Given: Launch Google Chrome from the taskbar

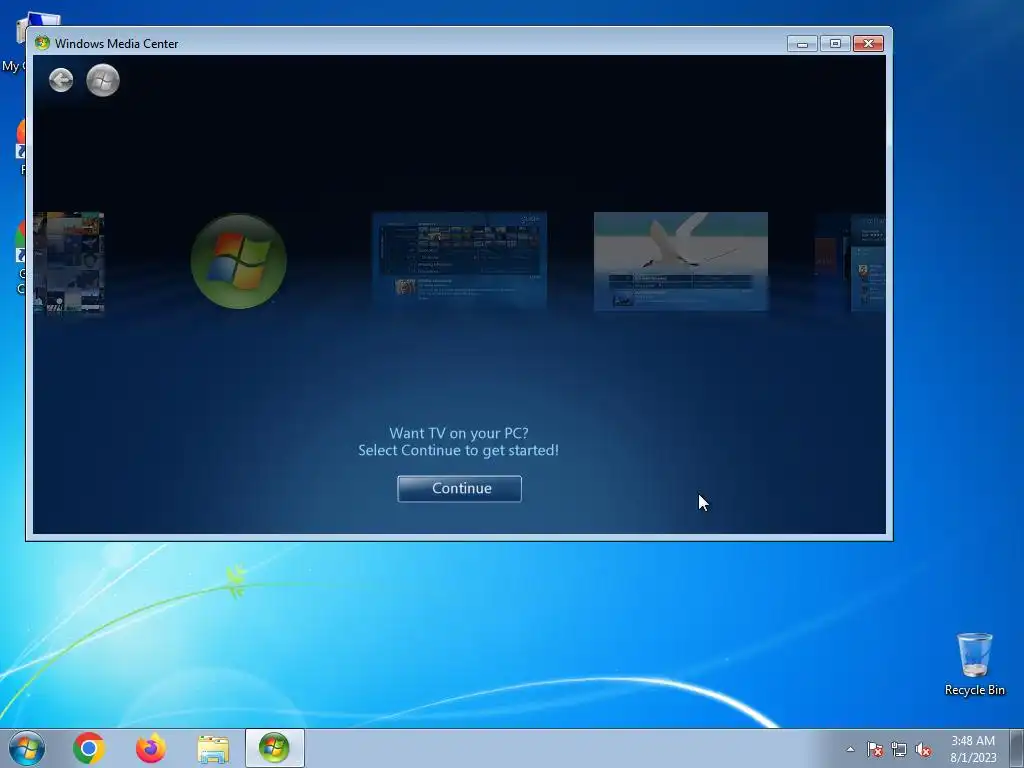Looking at the screenshot, I should [89, 748].
